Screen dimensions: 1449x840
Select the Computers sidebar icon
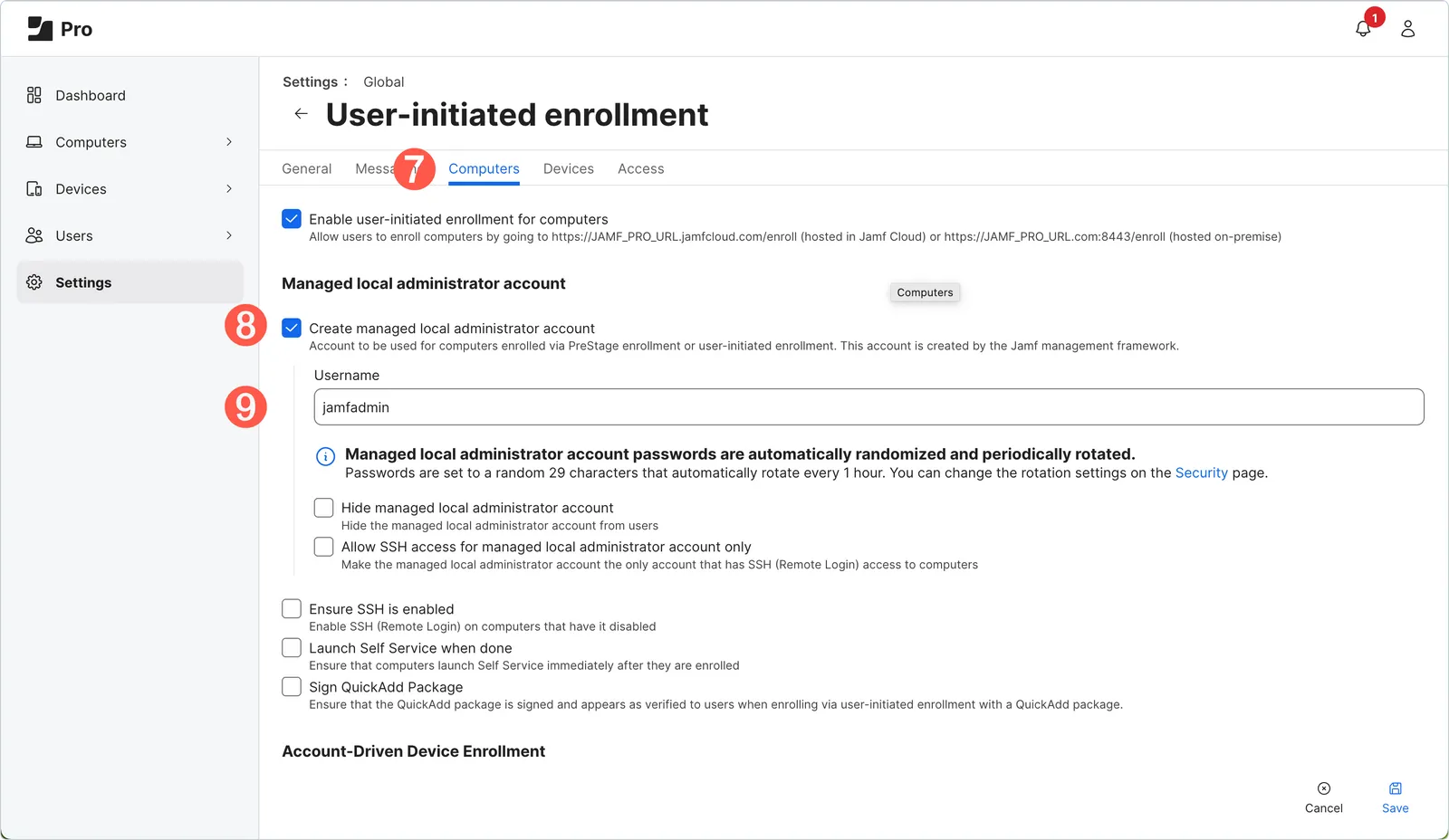pyautogui.click(x=34, y=142)
